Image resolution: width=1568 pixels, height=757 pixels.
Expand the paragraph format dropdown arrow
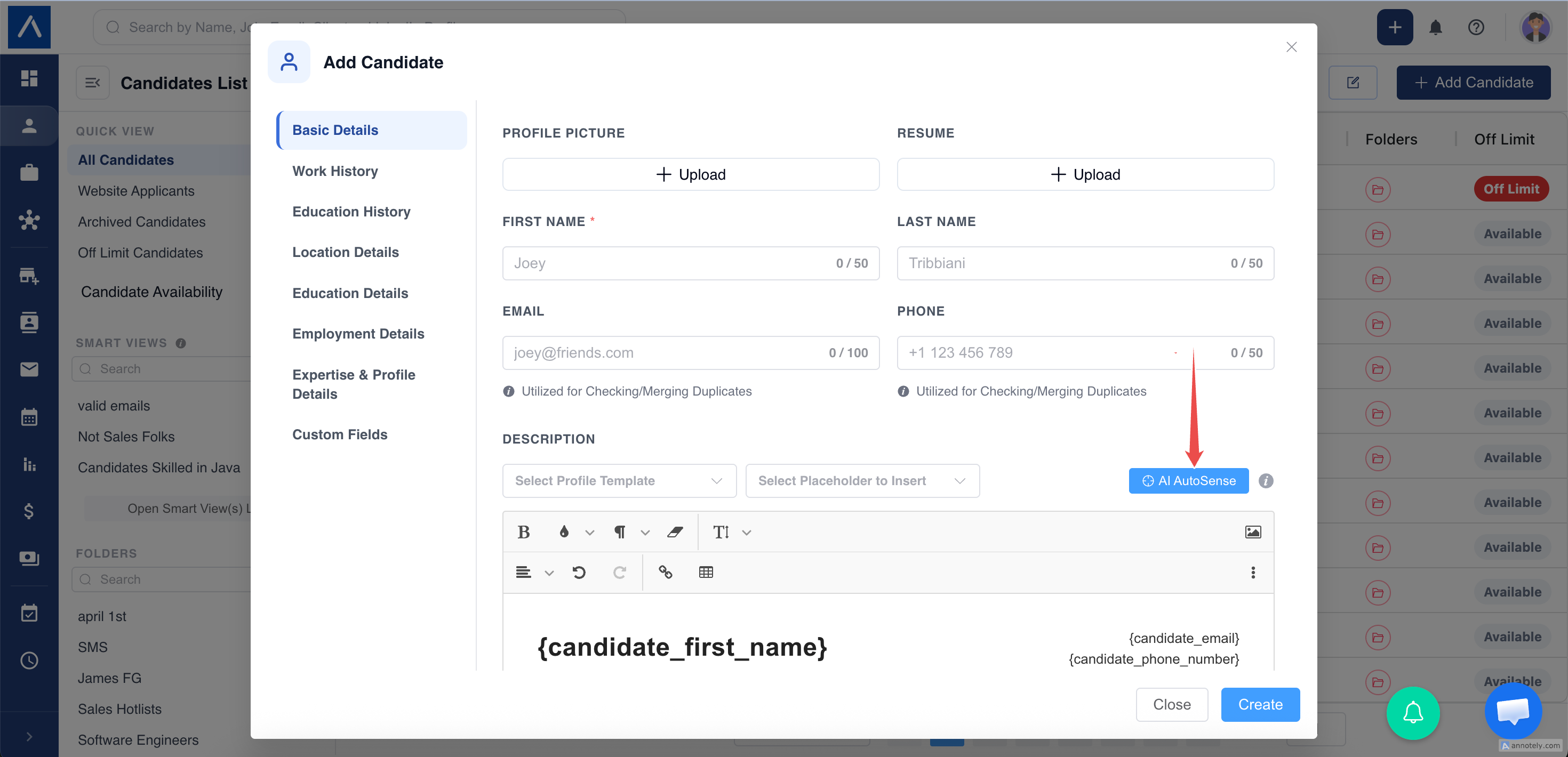pos(645,533)
